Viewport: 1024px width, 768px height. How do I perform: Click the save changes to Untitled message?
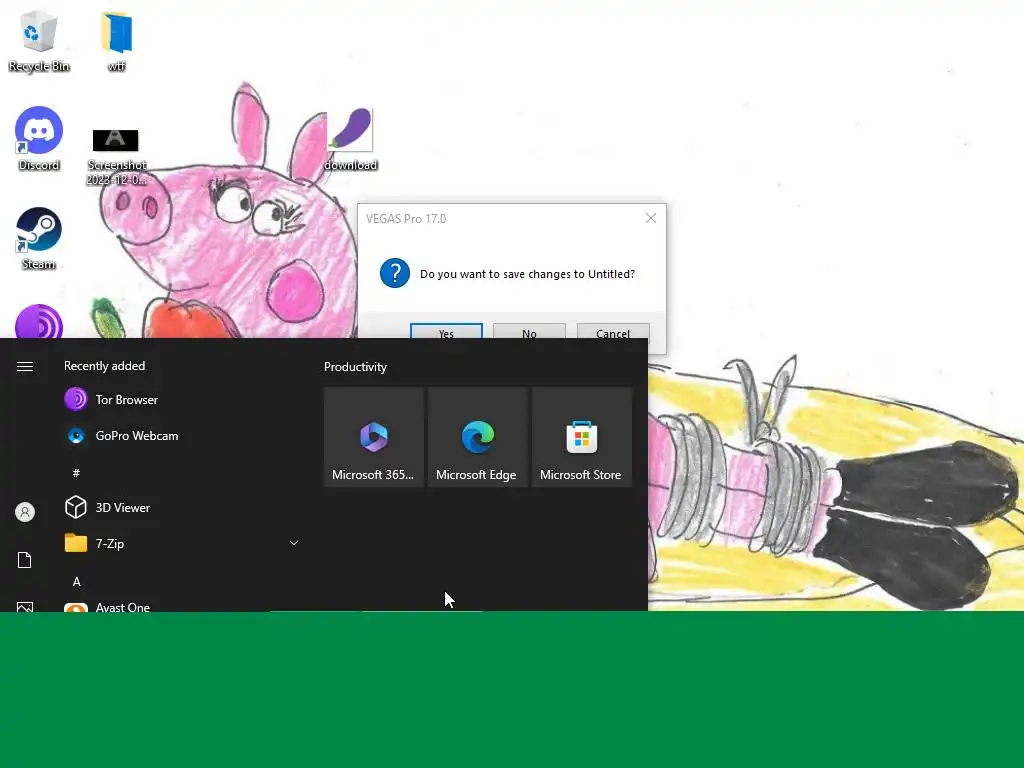click(527, 274)
